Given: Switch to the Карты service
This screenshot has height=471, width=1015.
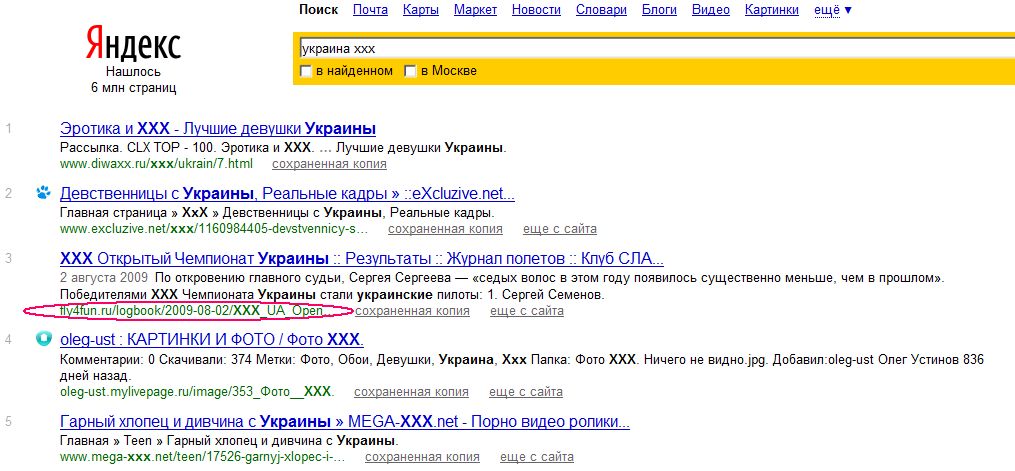Looking at the screenshot, I should 420,10.
